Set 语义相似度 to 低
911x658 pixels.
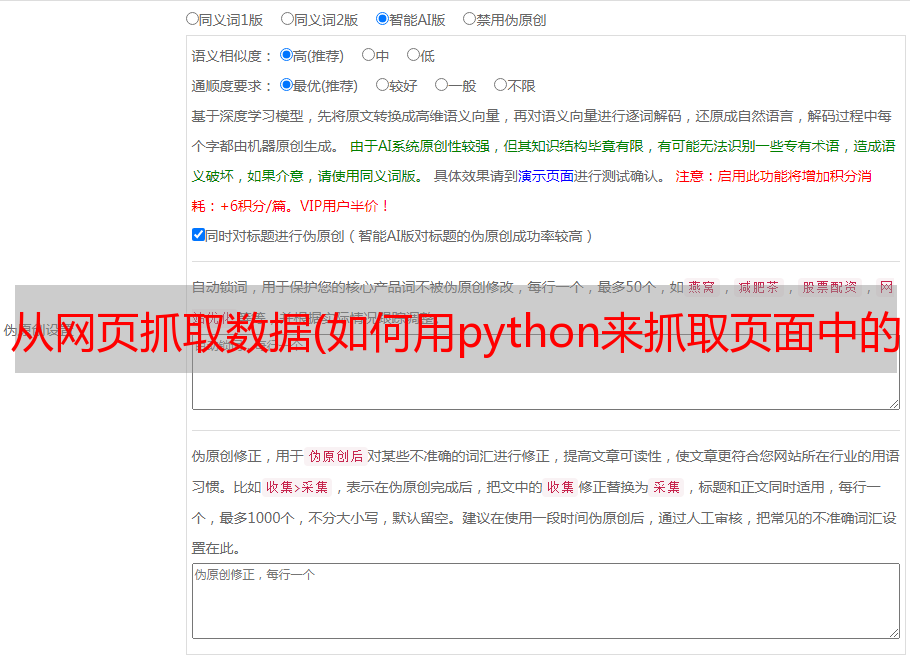[413, 55]
